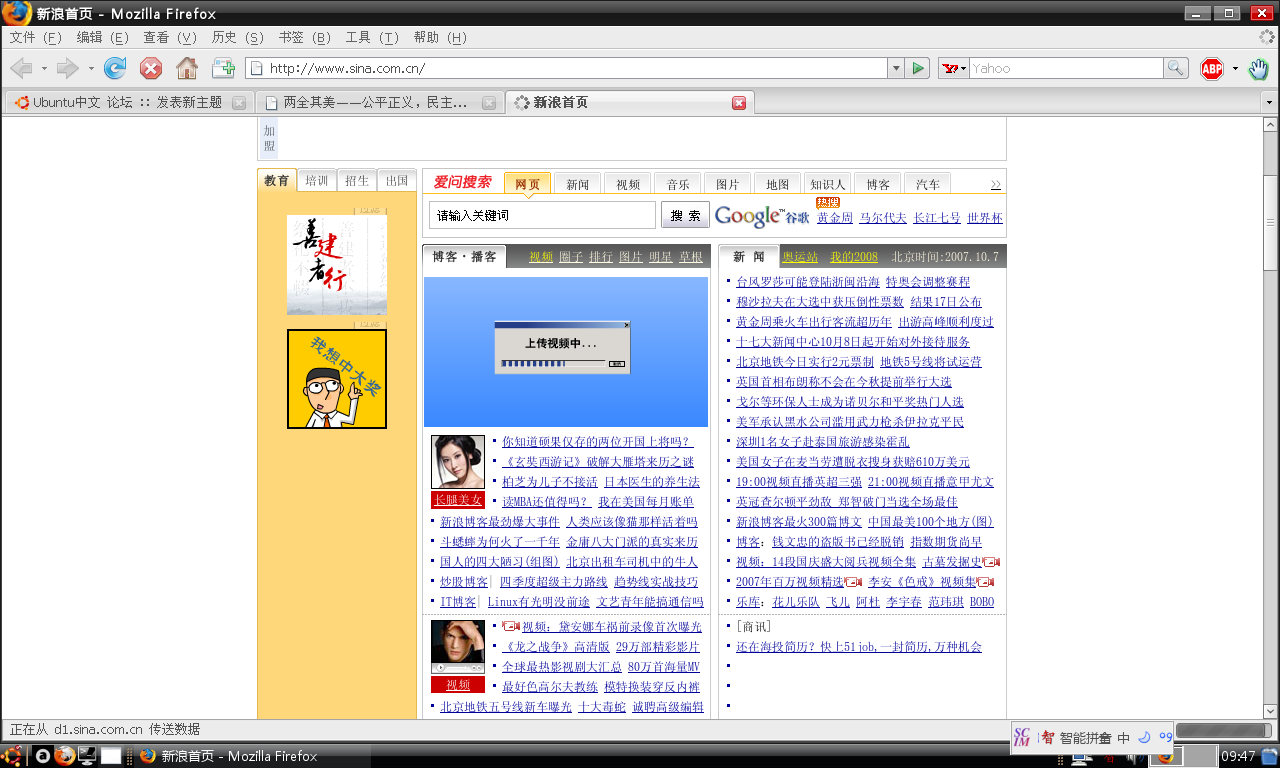Open the 编辑(E) menu
The image size is (1280, 768).
coord(103,37)
